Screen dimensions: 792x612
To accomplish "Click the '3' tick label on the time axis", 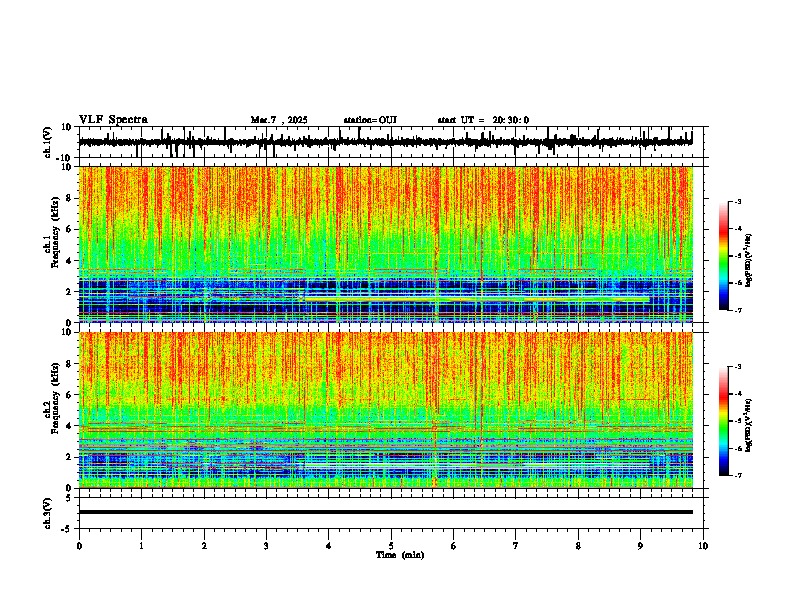I will [266, 546].
